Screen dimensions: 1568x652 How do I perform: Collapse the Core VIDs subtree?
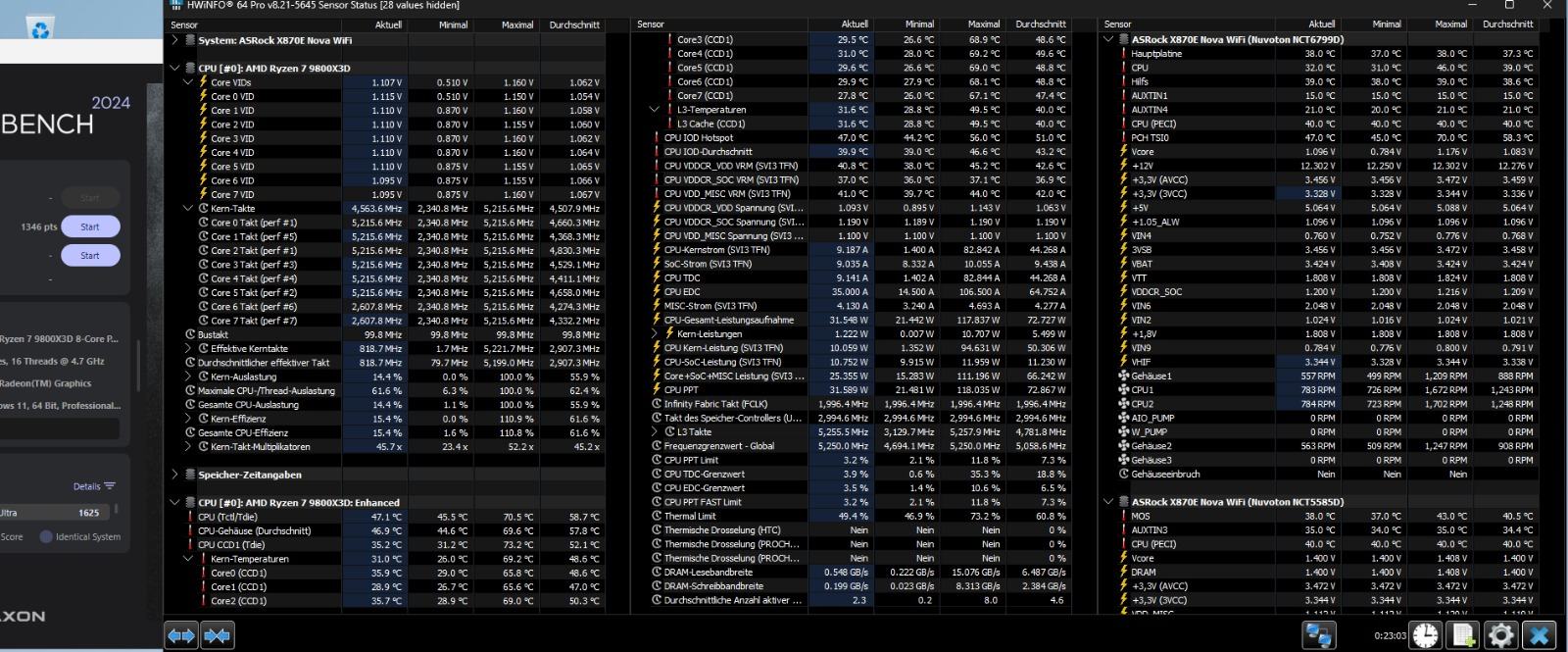[x=189, y=82]
